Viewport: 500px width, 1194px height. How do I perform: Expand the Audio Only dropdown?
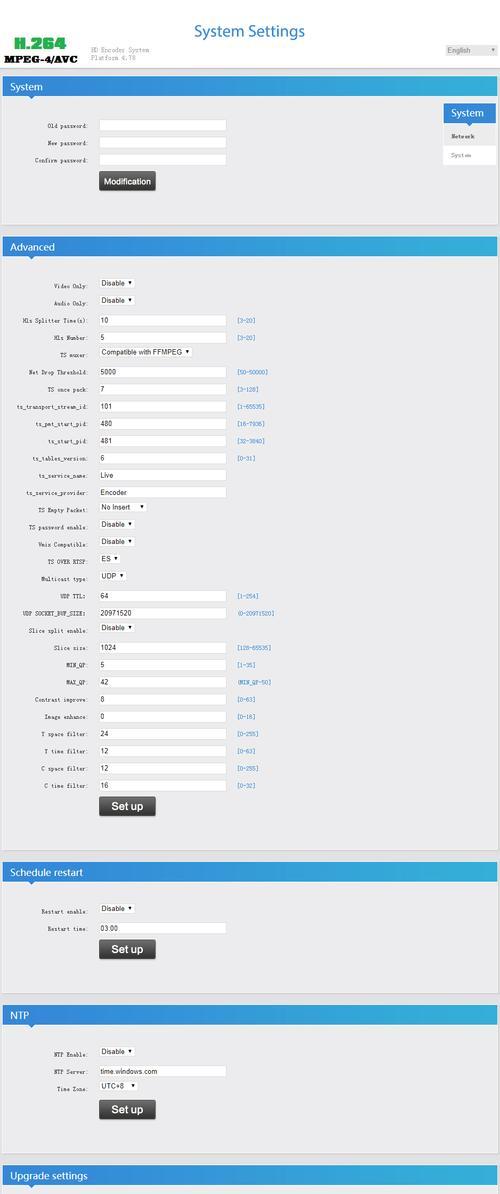point(116,301)
